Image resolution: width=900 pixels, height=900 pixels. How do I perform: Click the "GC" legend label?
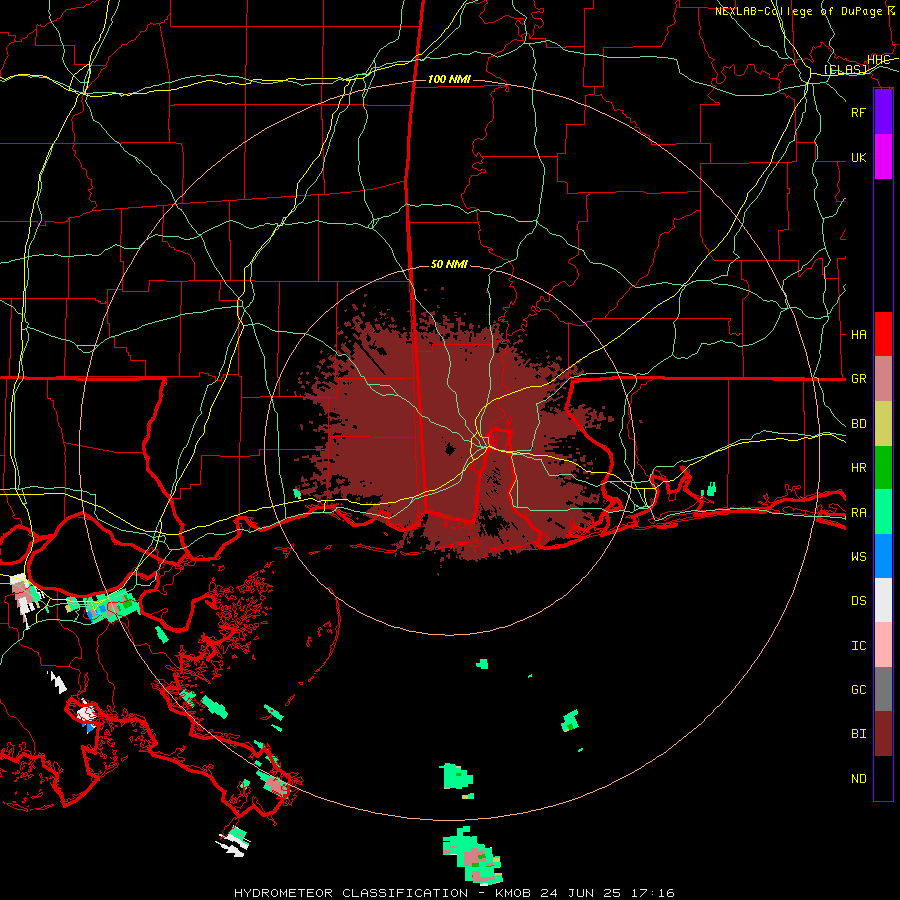point(858,690)
